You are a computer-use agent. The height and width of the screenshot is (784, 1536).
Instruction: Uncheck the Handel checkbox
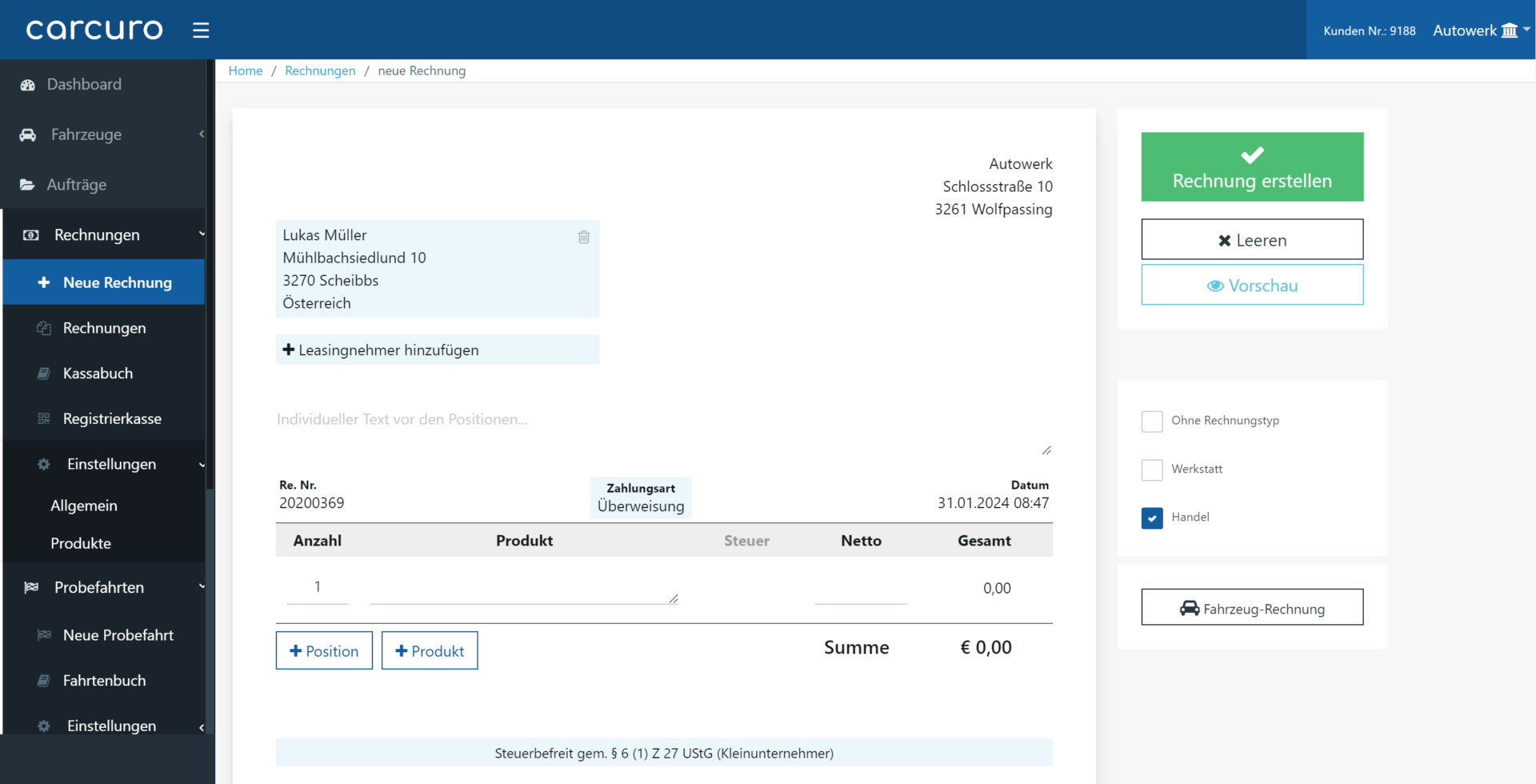coord(1152,518)
